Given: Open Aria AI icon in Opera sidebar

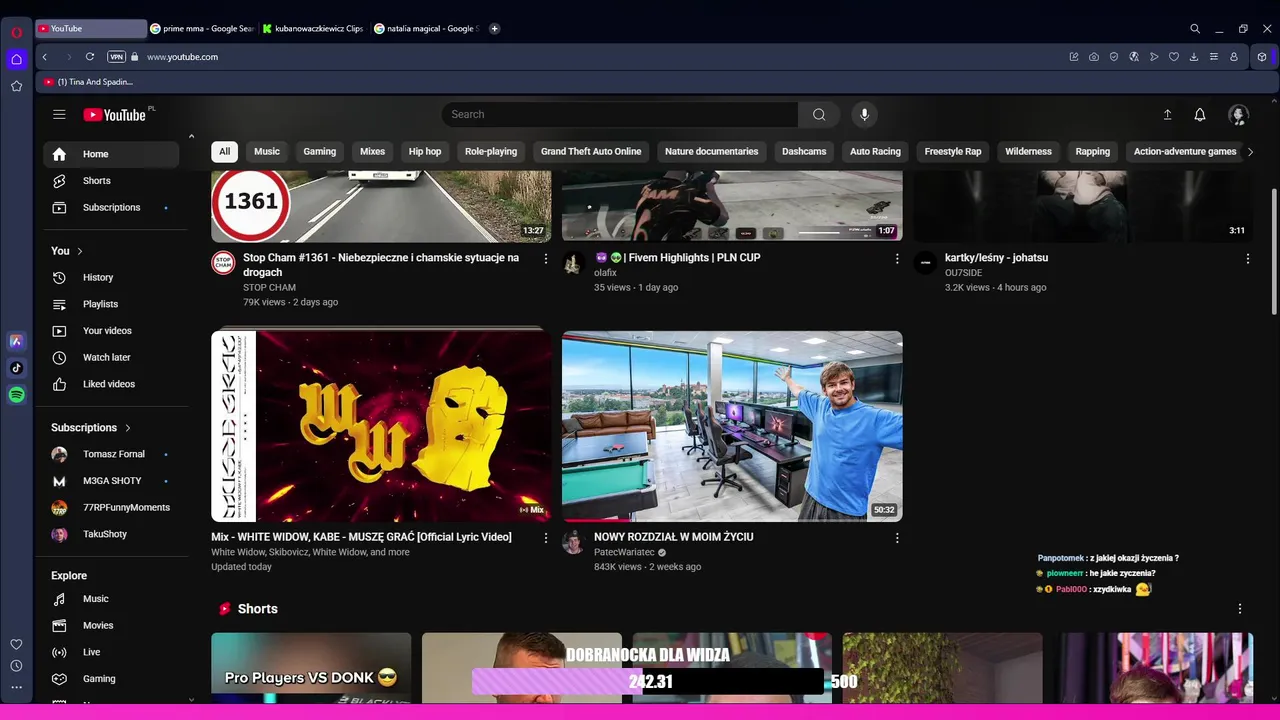Looking at the screenshot, I should [16, 341].
